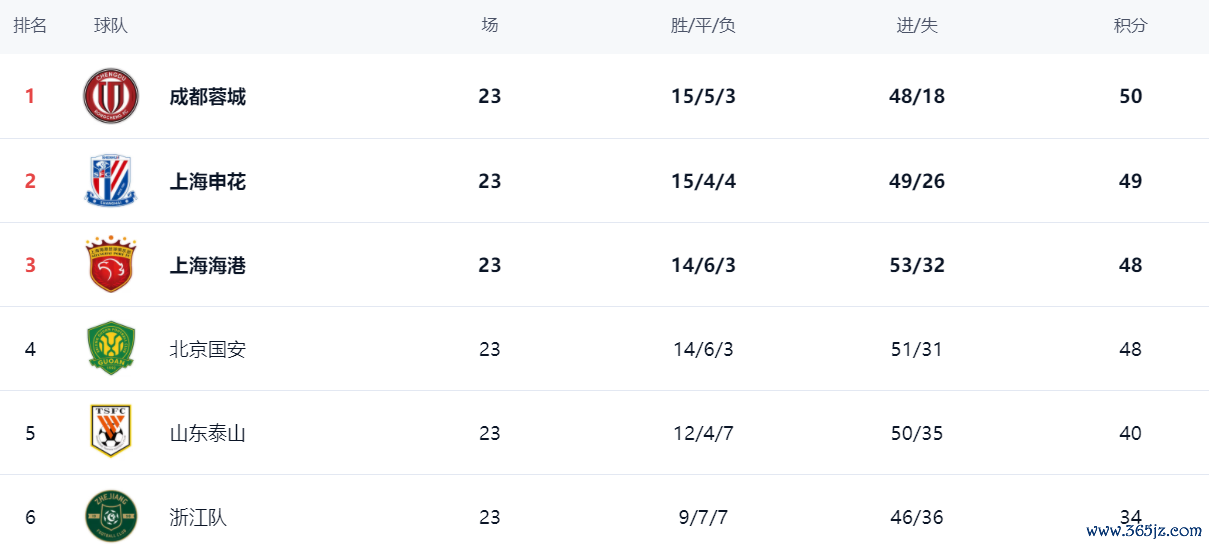Click the 球队 column header
The width and height of the screenshot is (1209, 546).
(x=111, y=26)
